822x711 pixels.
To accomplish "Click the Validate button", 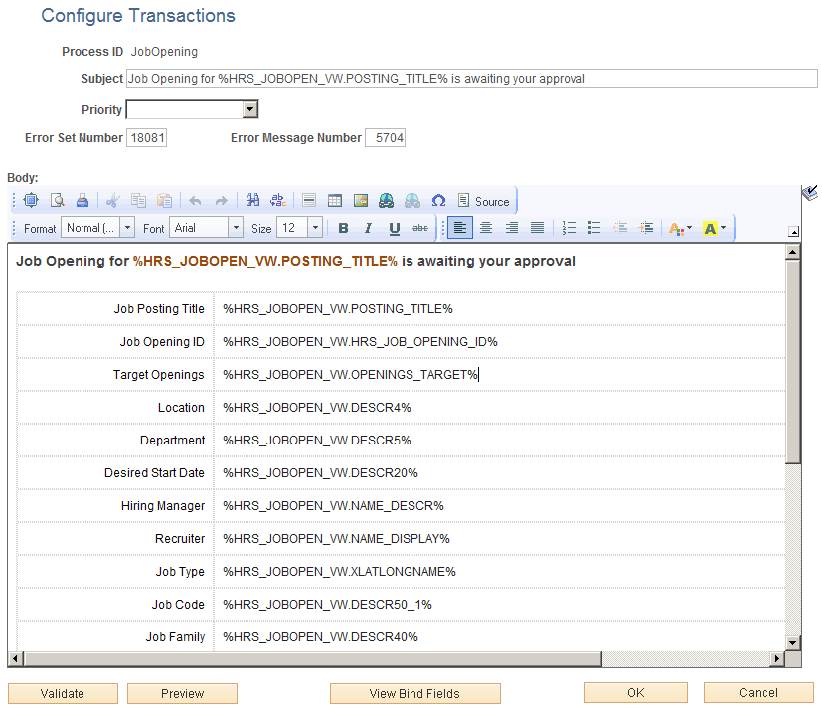I will coord(62,693).
